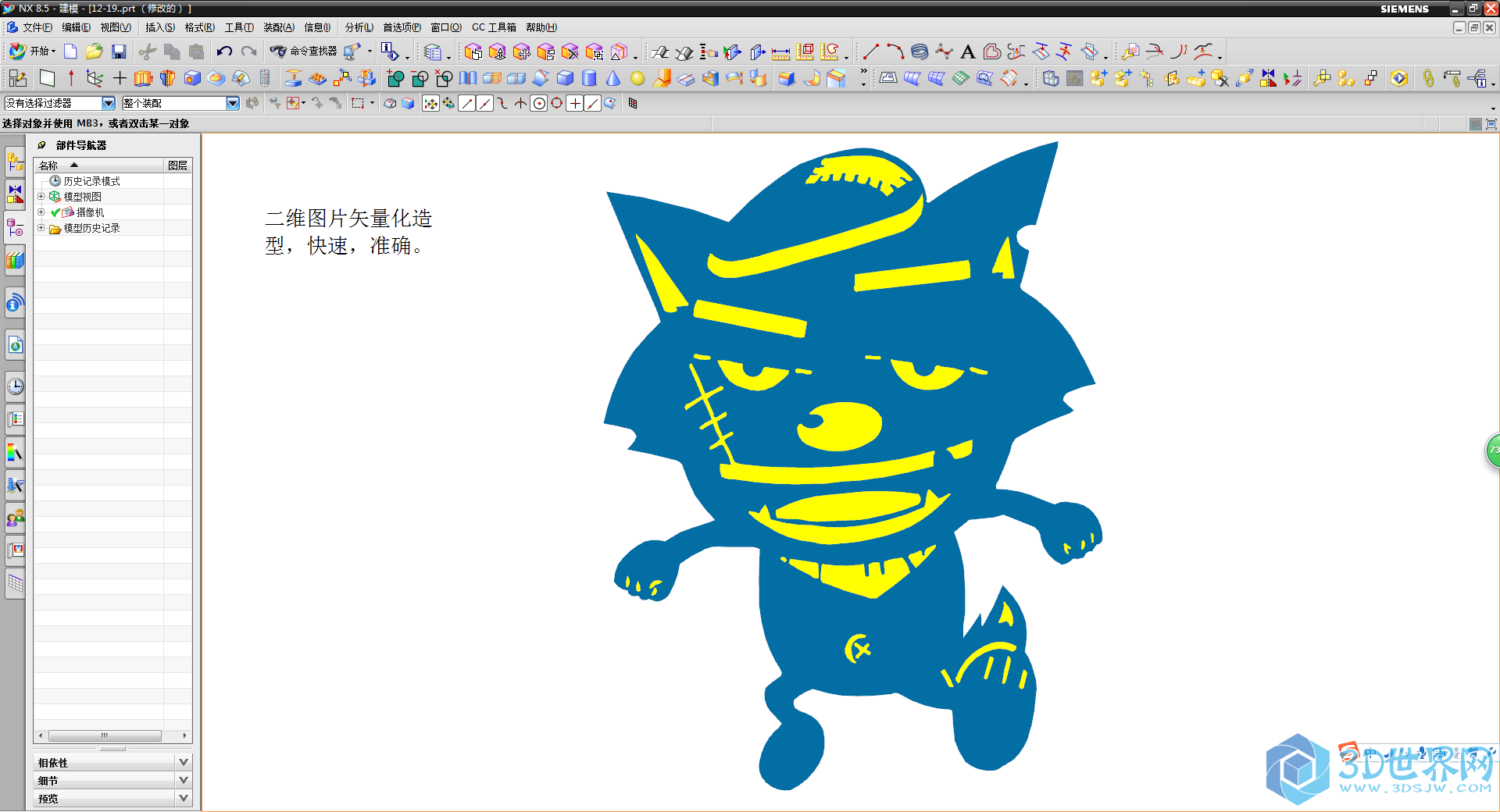Open the 分析(L) menu
The width and height of the screenshot is (1500, 812).
point(359,27)
